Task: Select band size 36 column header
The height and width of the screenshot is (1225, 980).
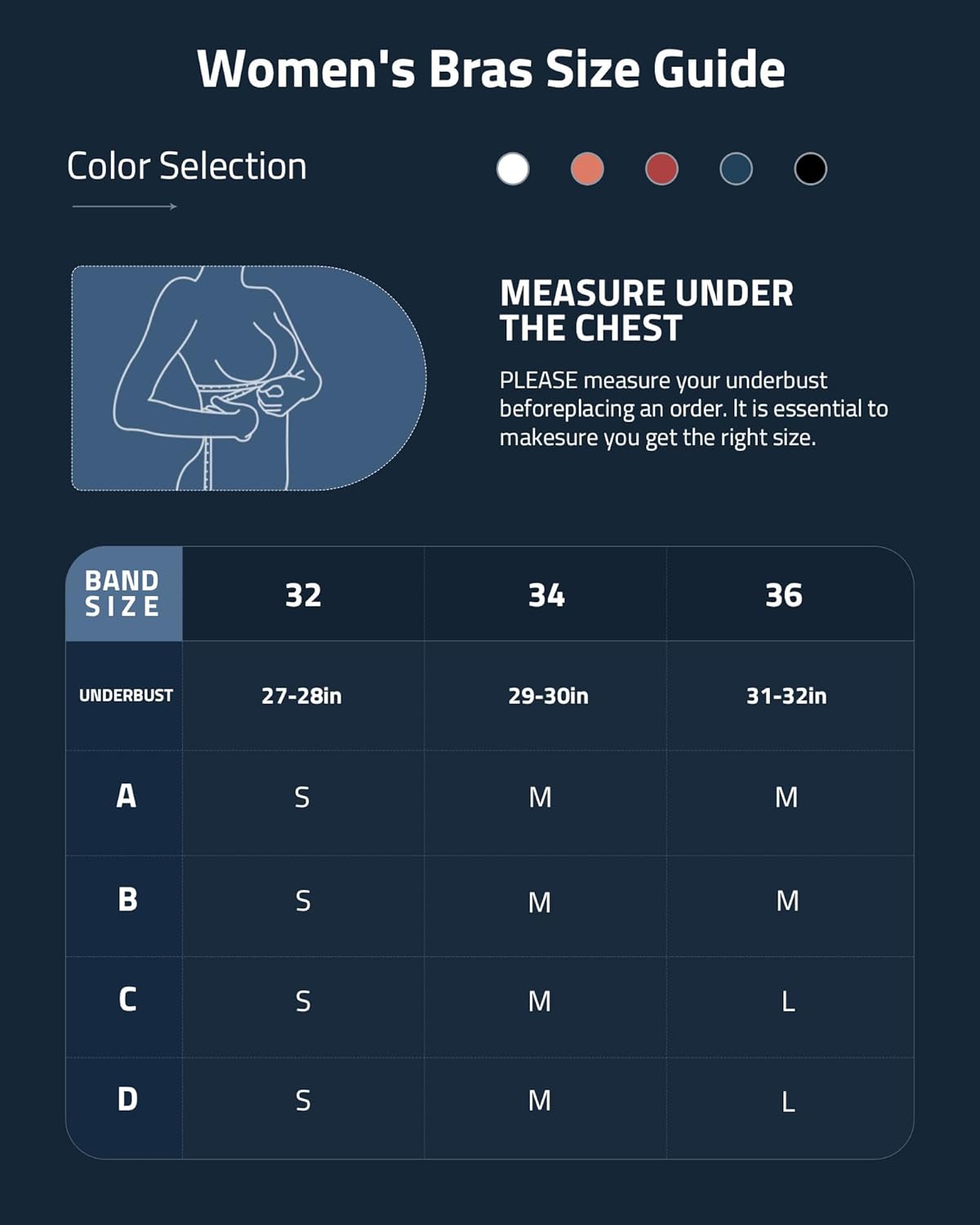Action: [x=784, y=595]
